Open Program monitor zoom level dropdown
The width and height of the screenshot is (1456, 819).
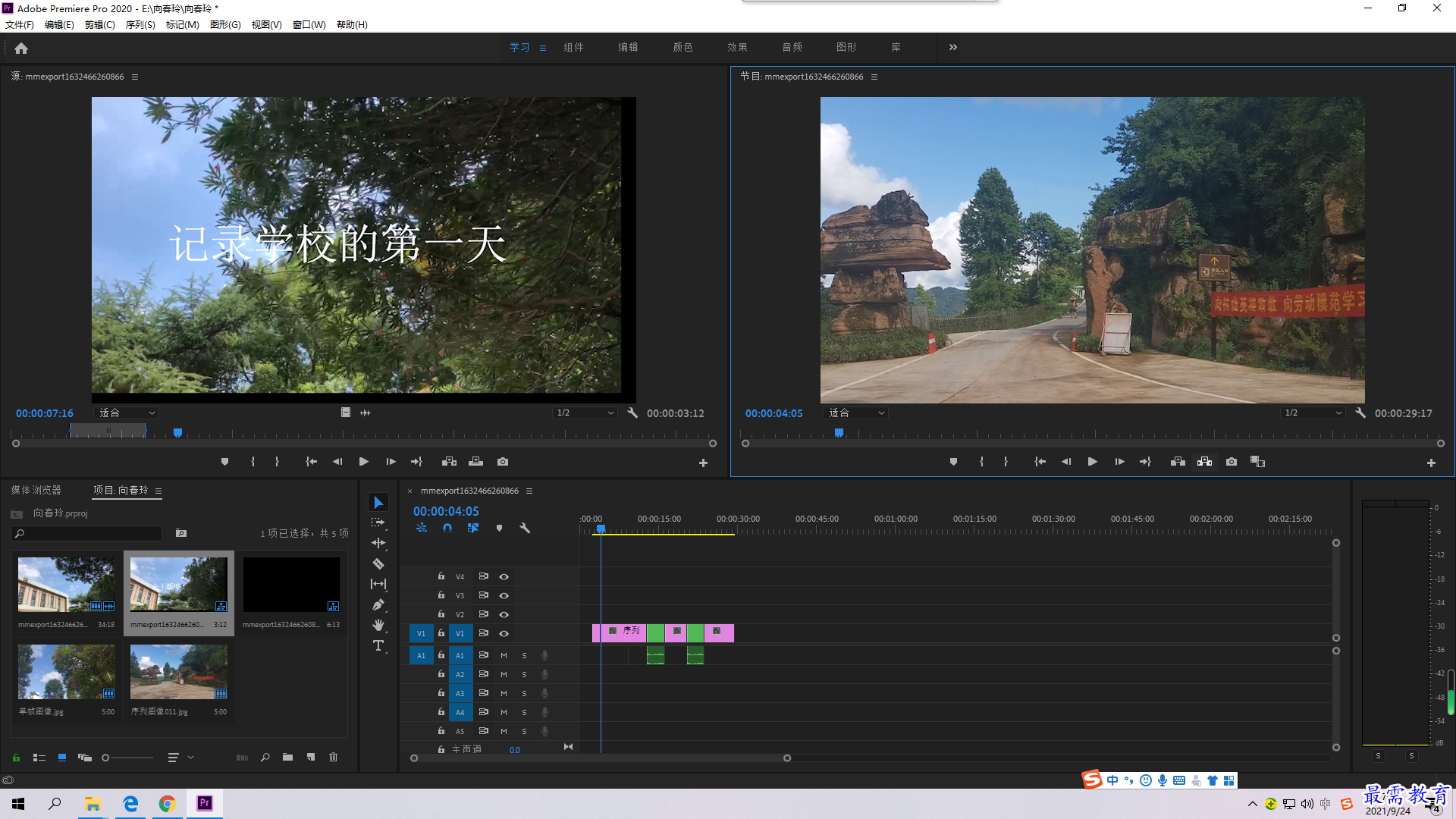coord(856,413)
